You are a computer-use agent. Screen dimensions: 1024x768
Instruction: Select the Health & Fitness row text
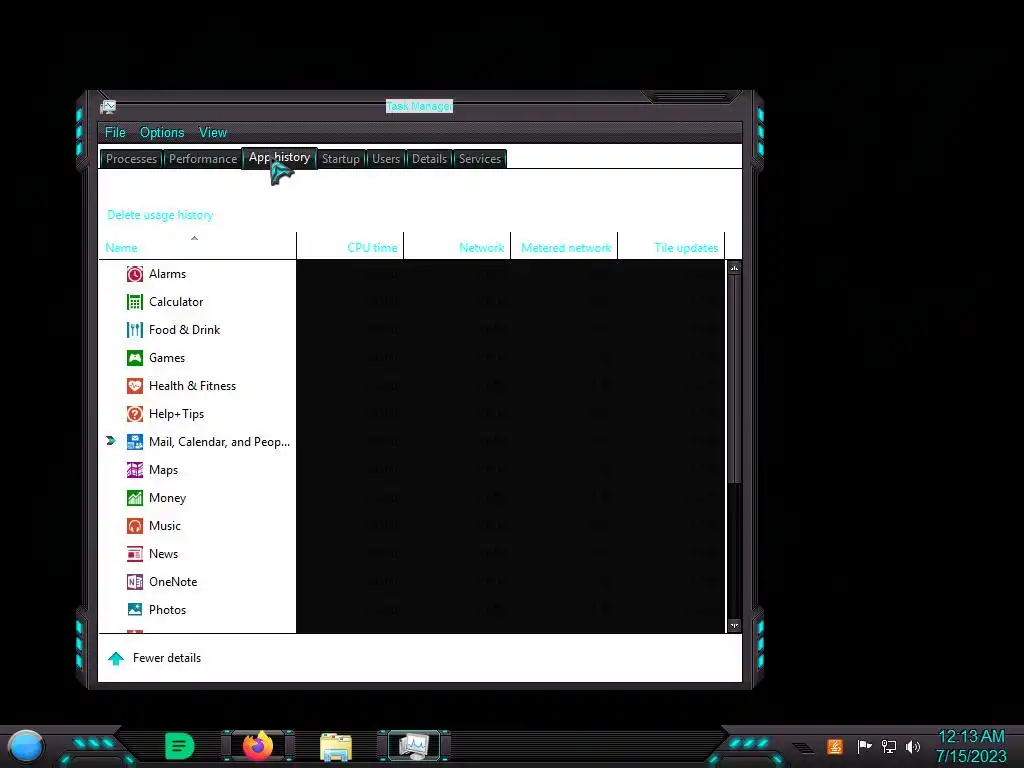[x=192, y=386]
